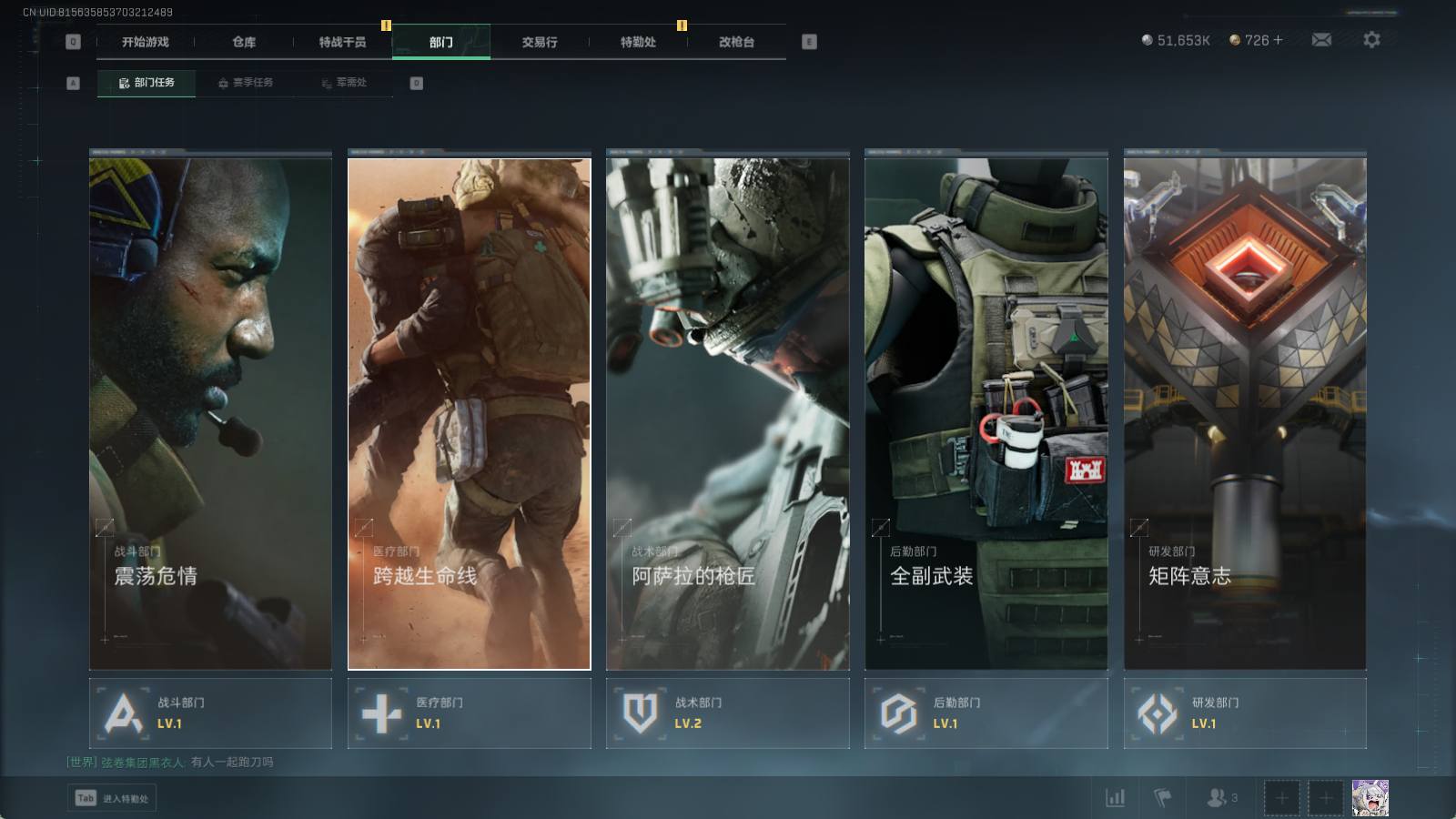Click the LV.2 level label

[x=688, y=724]
